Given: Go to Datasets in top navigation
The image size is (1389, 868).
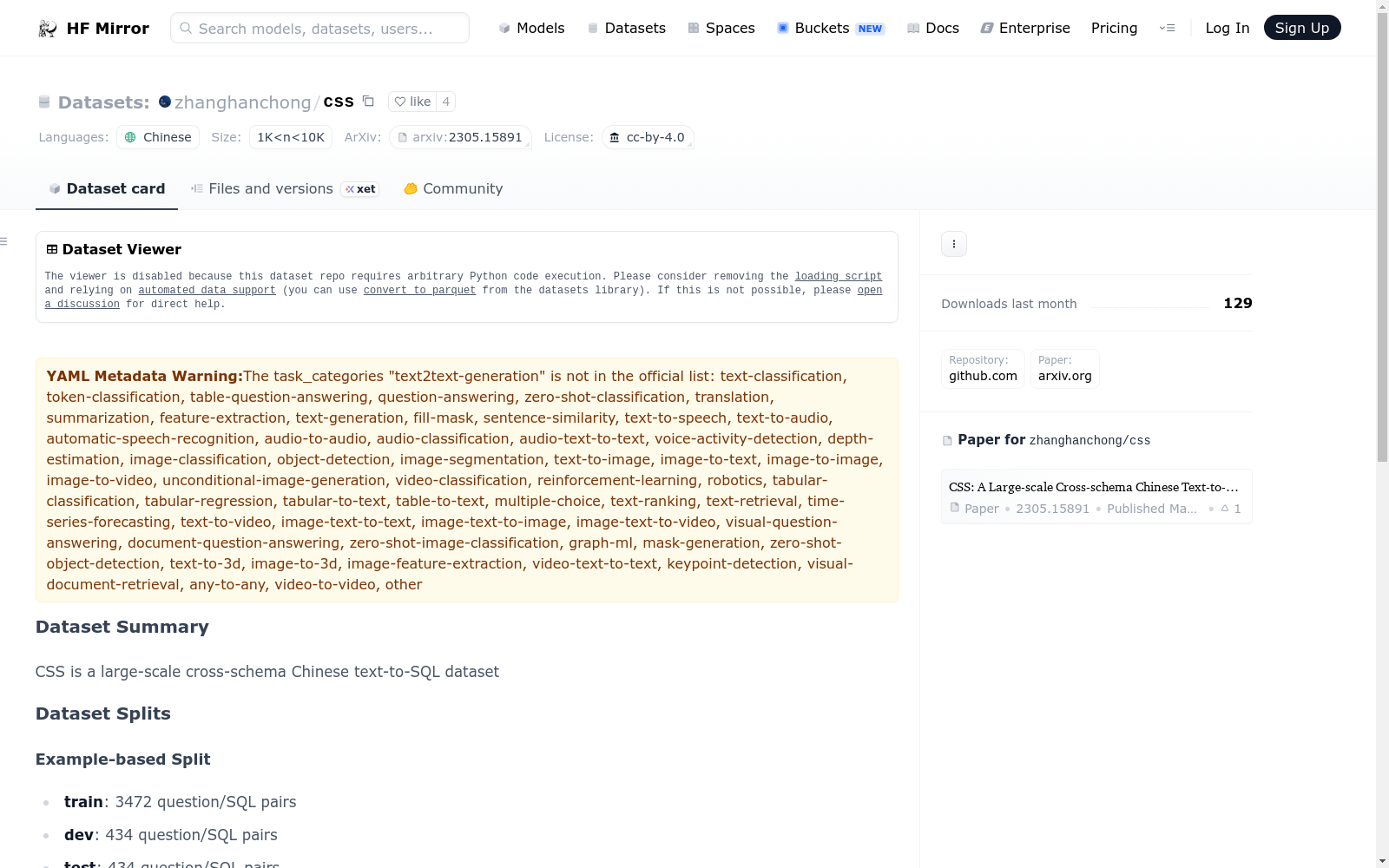Looking at the screenshot, I should [x=627, y=28].
